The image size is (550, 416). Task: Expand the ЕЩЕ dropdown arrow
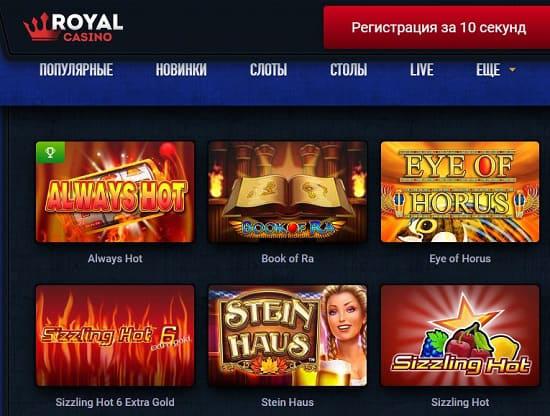point(512,70)
